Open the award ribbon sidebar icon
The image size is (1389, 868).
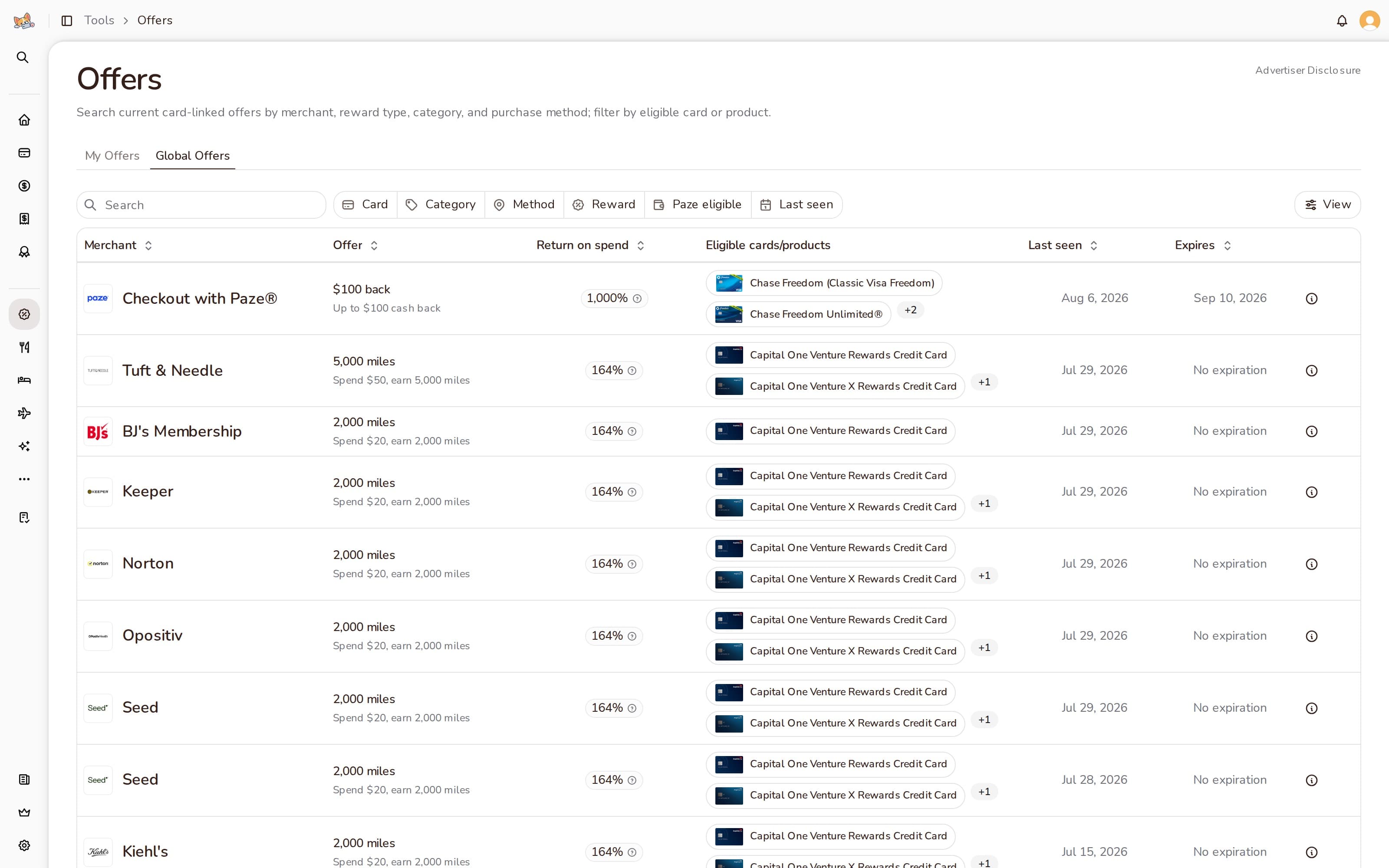(x=24, y=252)
